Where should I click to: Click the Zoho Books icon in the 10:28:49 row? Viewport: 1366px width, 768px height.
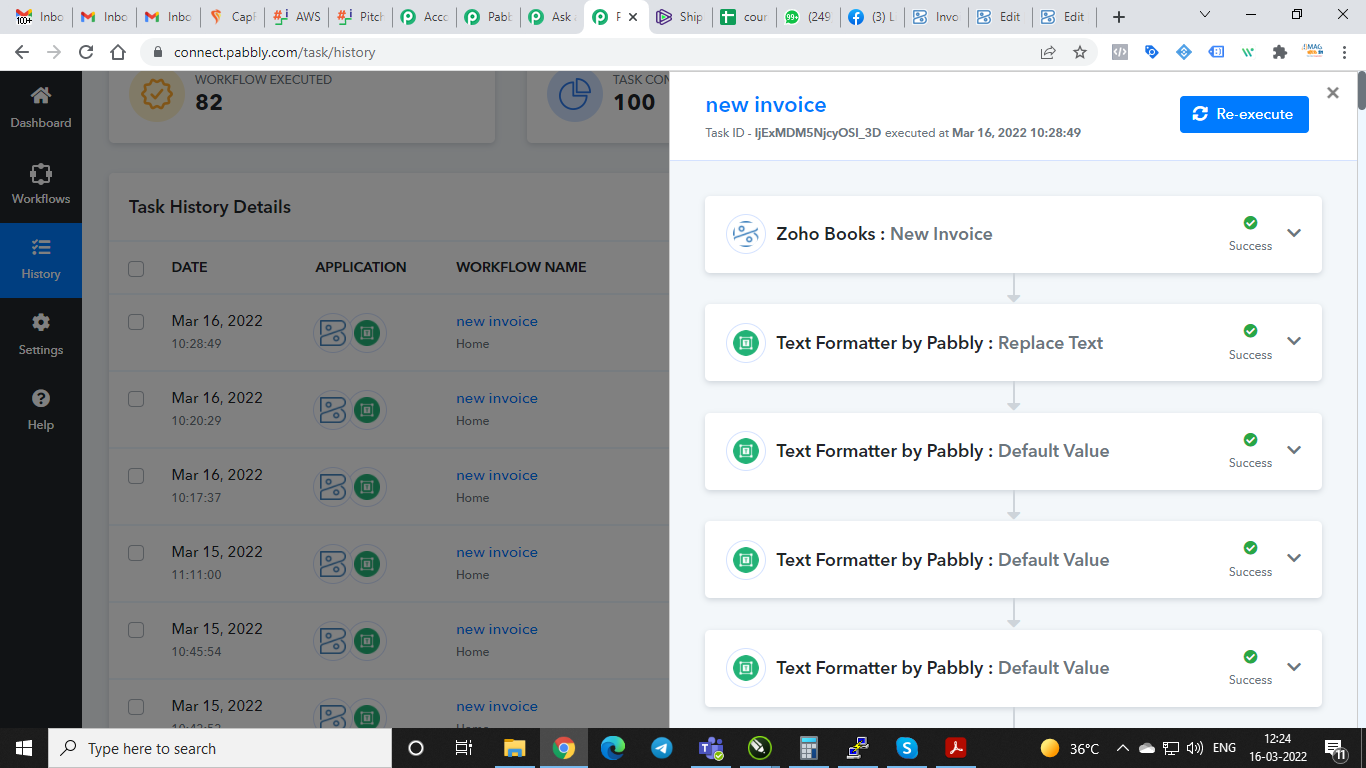coord(332,333)
